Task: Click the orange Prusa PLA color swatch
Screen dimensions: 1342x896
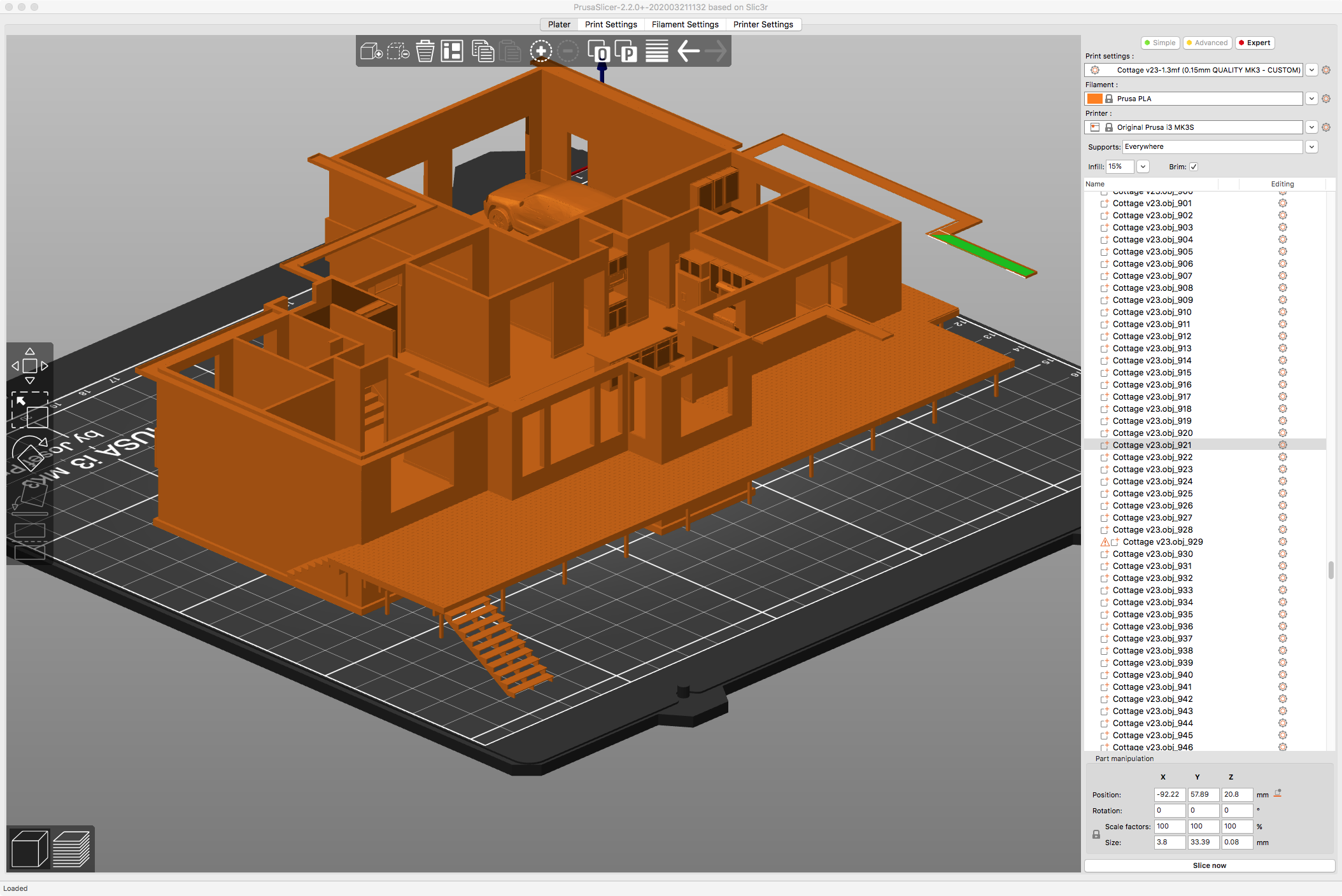Action: [1094, 99]
